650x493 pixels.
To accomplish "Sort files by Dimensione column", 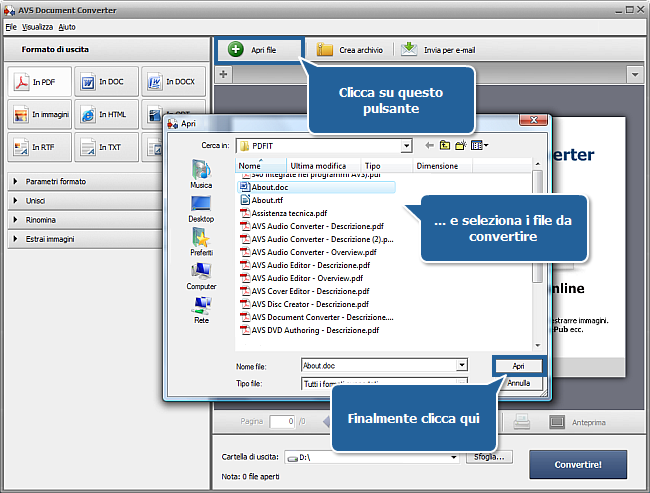I will 442,165.
